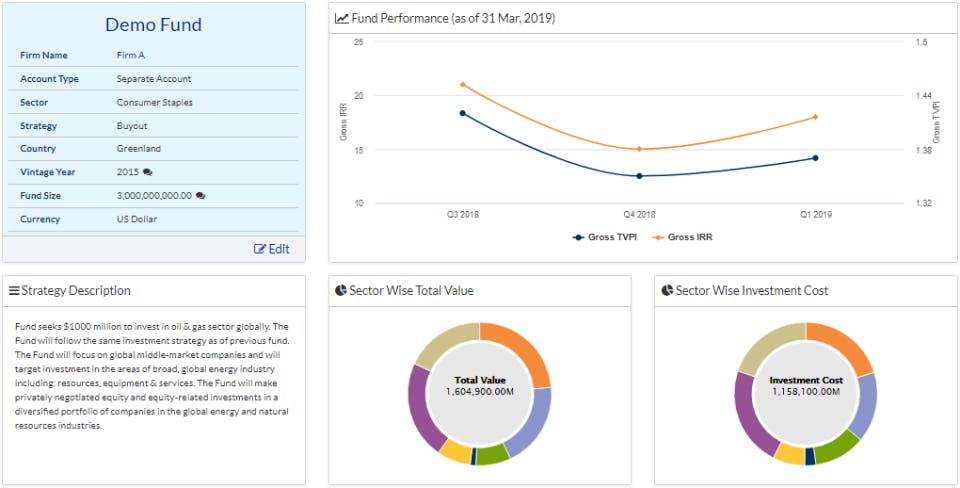Viewport: 960px width, 488px height.
Task: Select the green slice in Investment Cost donut
Action: tap(840, 448)
